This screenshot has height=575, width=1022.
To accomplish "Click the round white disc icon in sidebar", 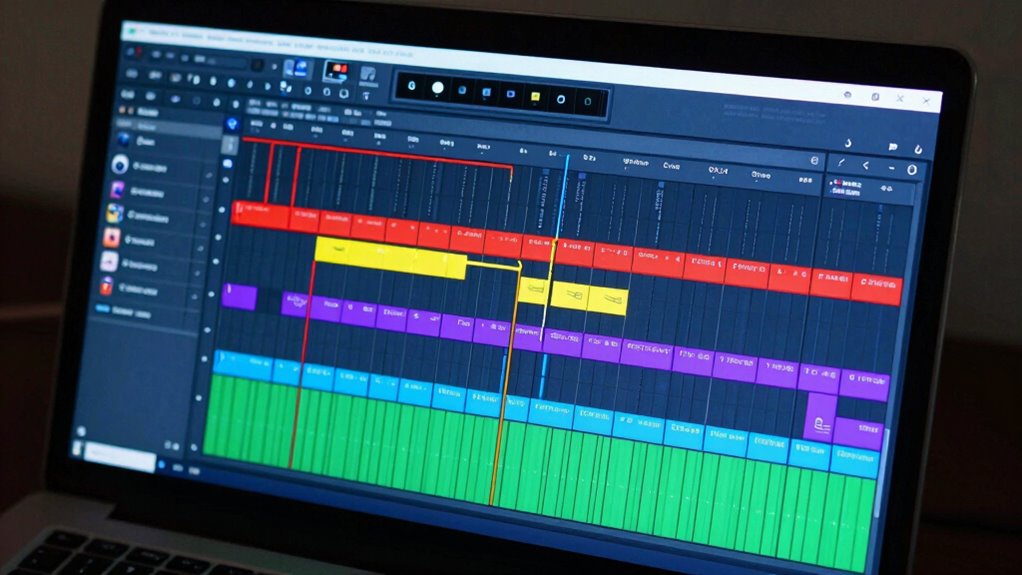I will (120, 164).
